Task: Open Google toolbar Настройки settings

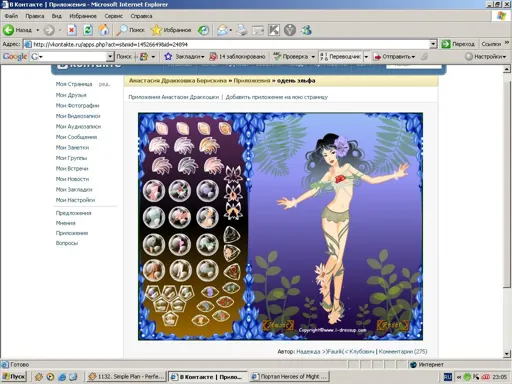Action: [x=486, y=57]
